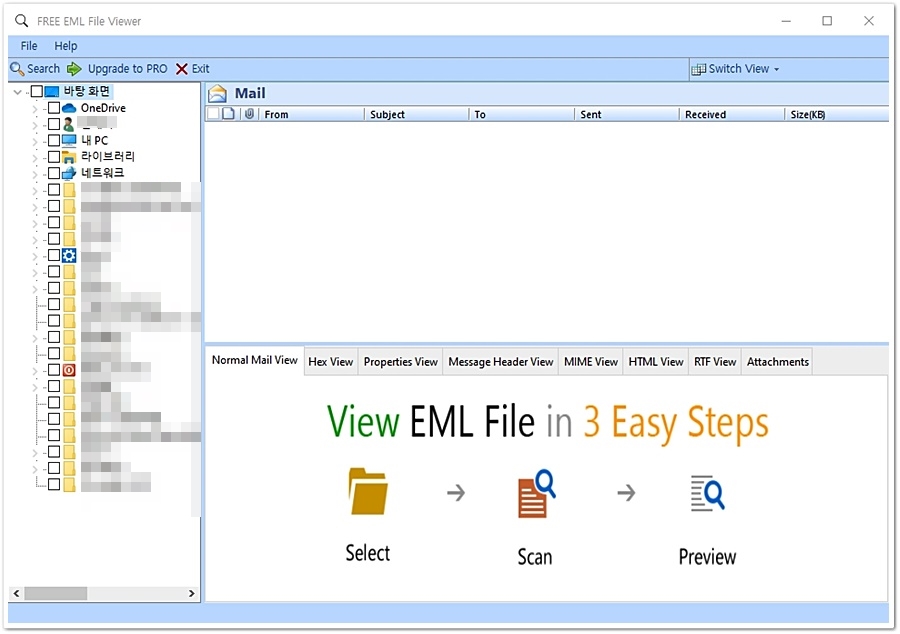The height and width of the screenshot is (634, 900).
Task: Expand the 라이브러리 tree node
Action: tap(34, 157)
